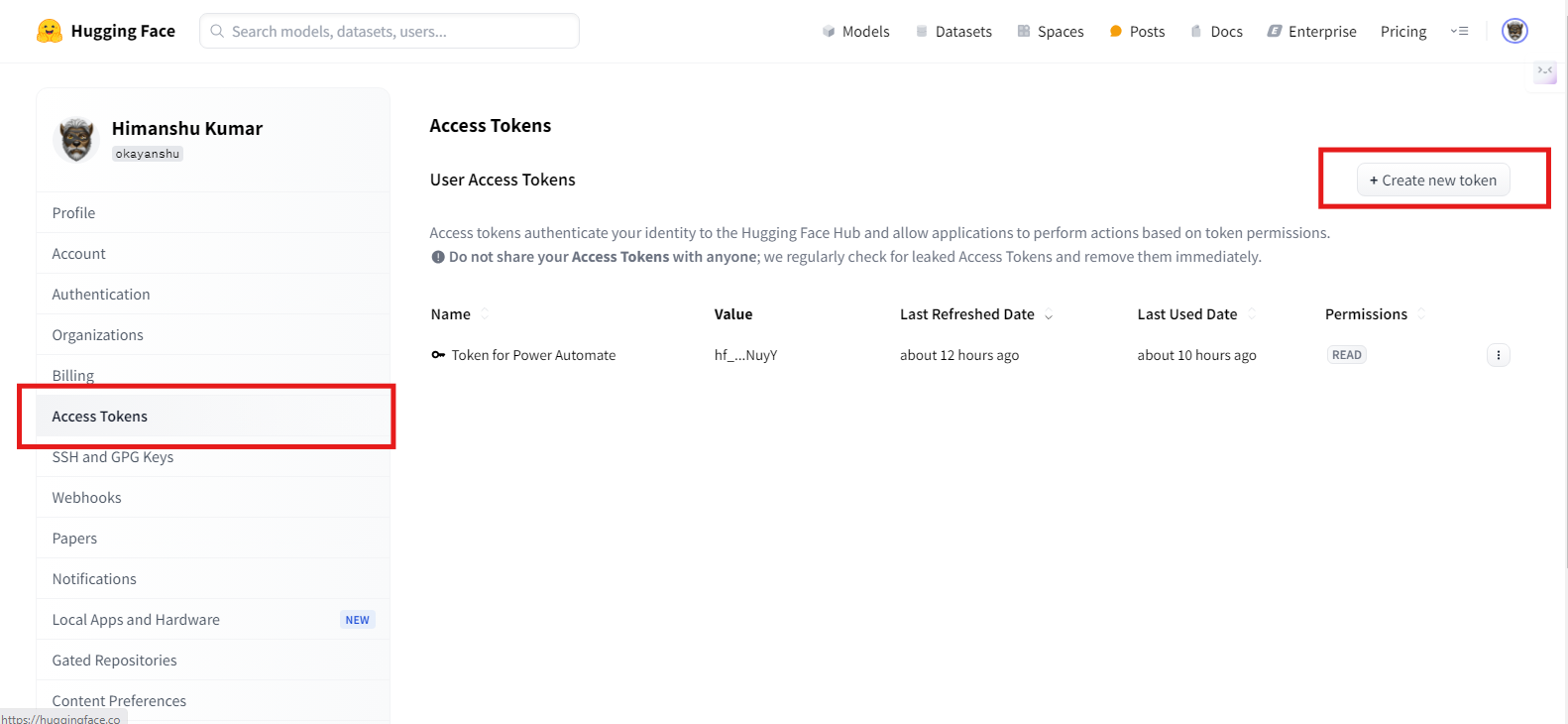Open the three-dot menu for the token row
This screenshot has width=1568, height=724.
click(1498, 355)
